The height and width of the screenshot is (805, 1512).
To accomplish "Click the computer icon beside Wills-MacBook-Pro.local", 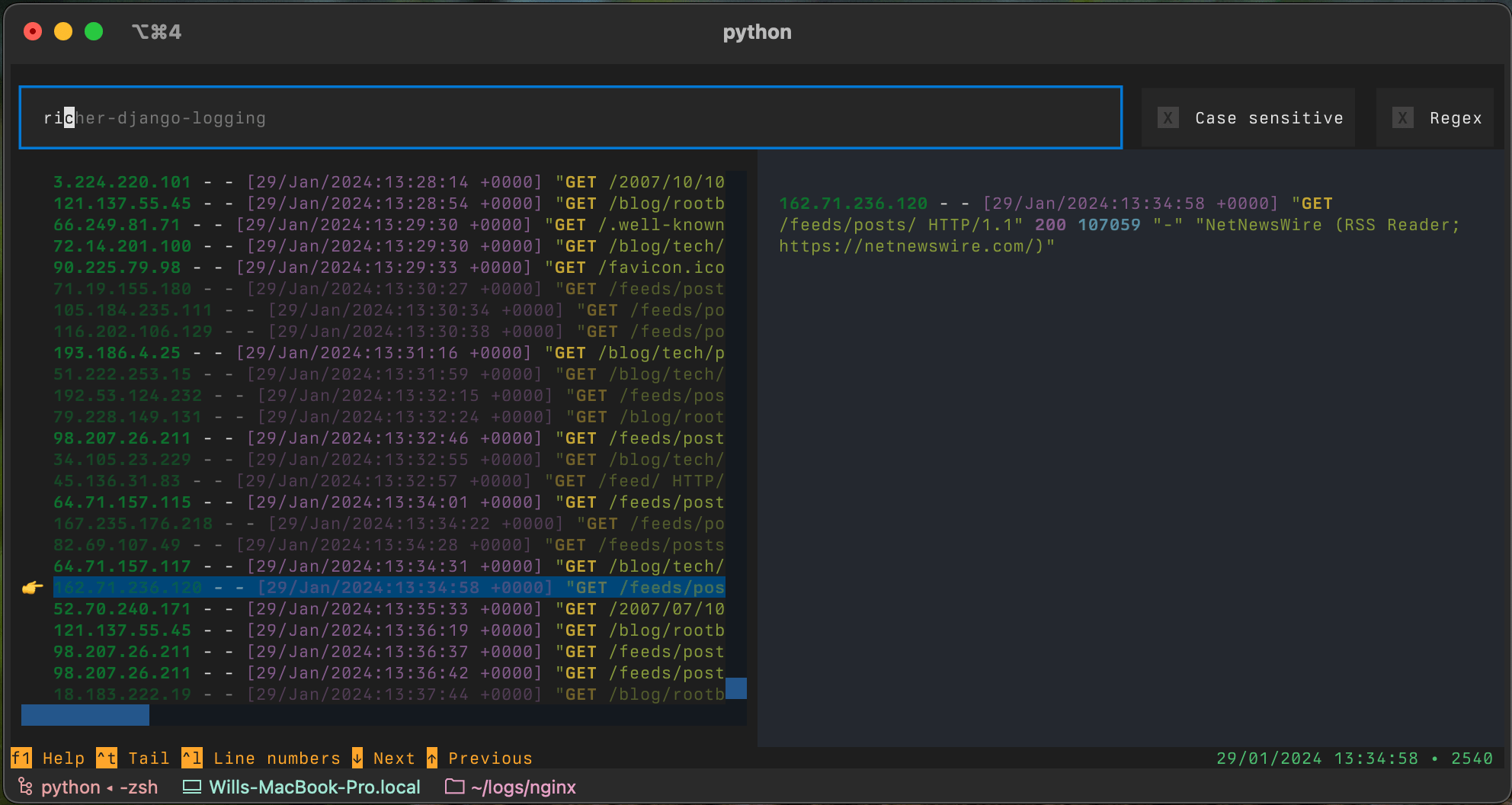I will [x=192, y=787].
